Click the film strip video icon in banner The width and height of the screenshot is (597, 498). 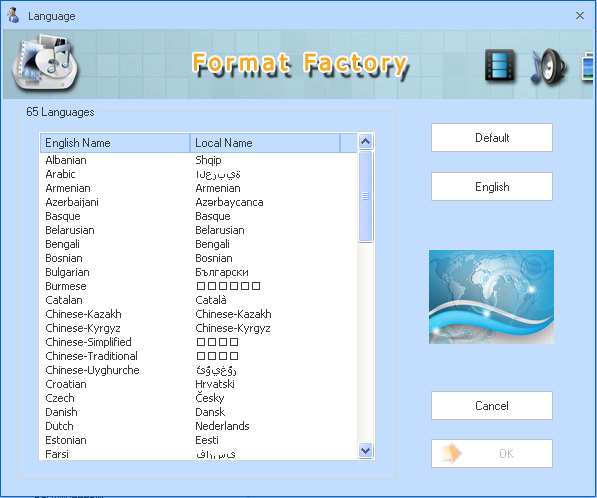pos(500,65)
